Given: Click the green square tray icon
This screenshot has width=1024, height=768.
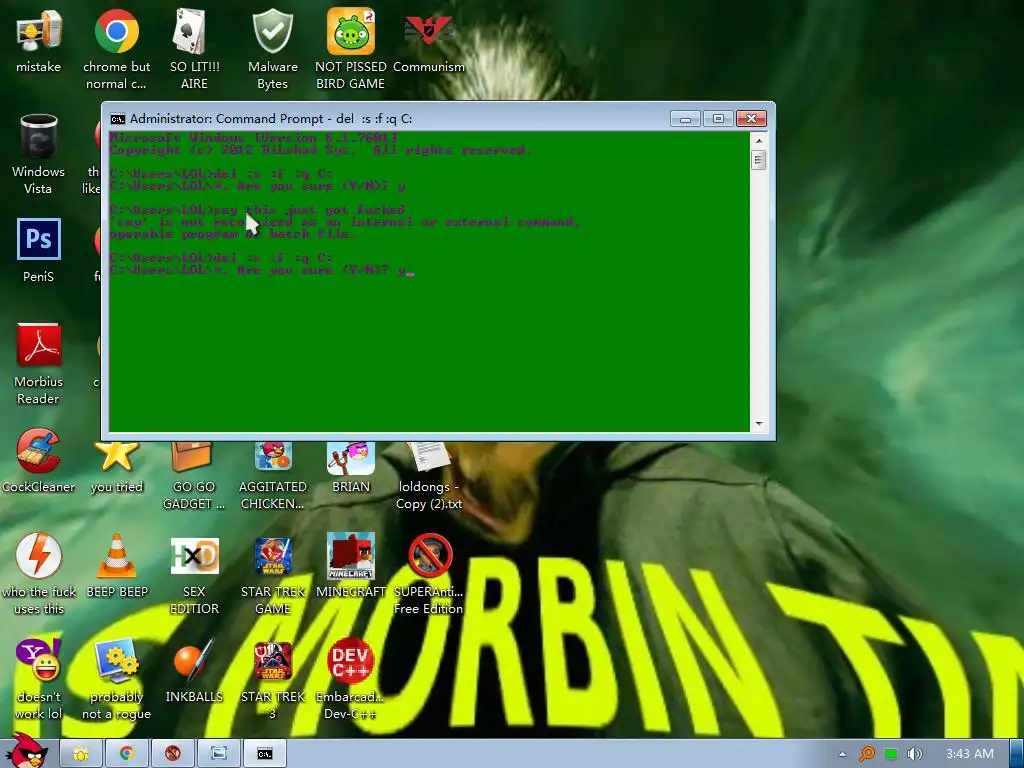Looking at the screenshot, I should point(891,754).
